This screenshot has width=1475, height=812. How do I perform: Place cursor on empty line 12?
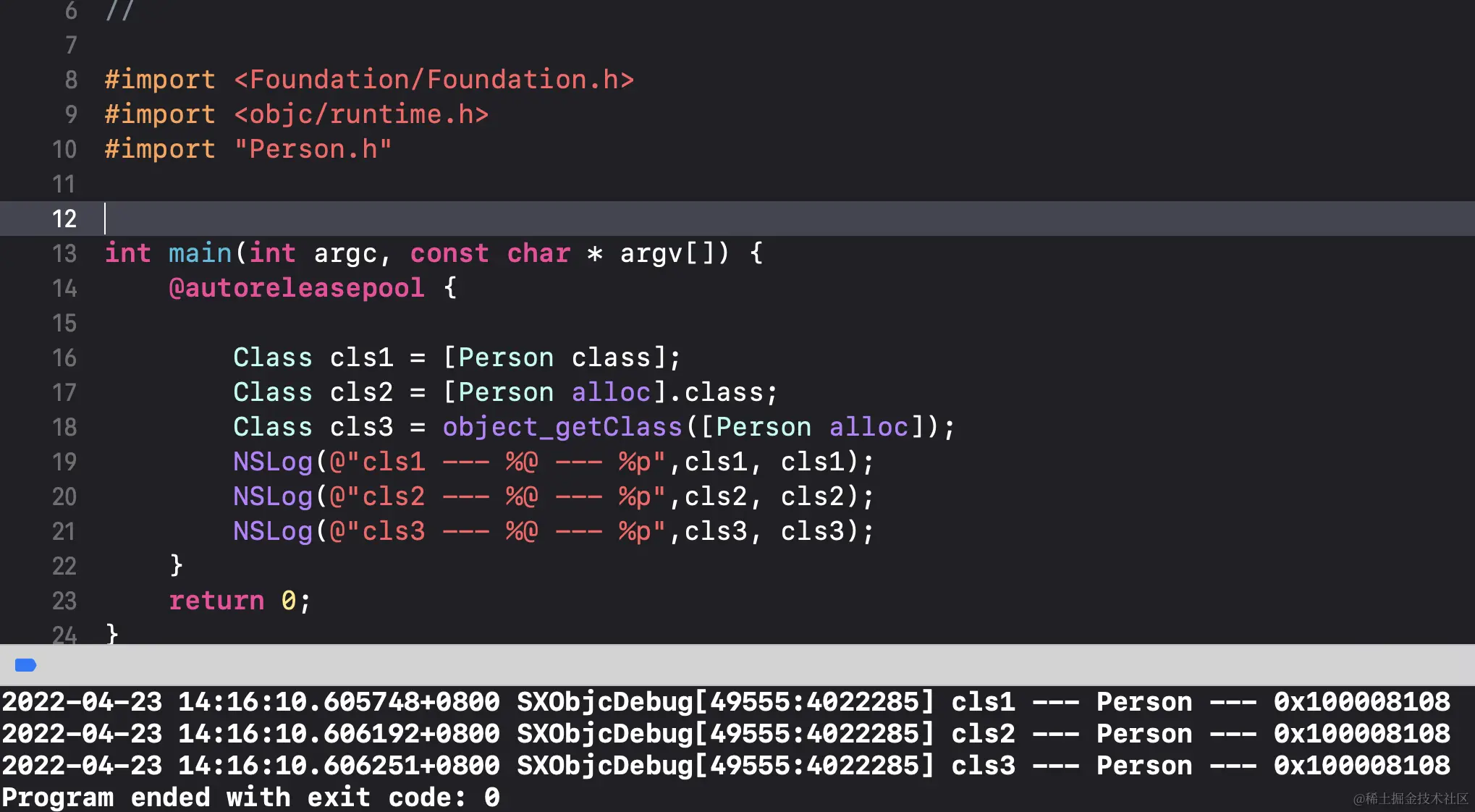click(x=434, y=219)
